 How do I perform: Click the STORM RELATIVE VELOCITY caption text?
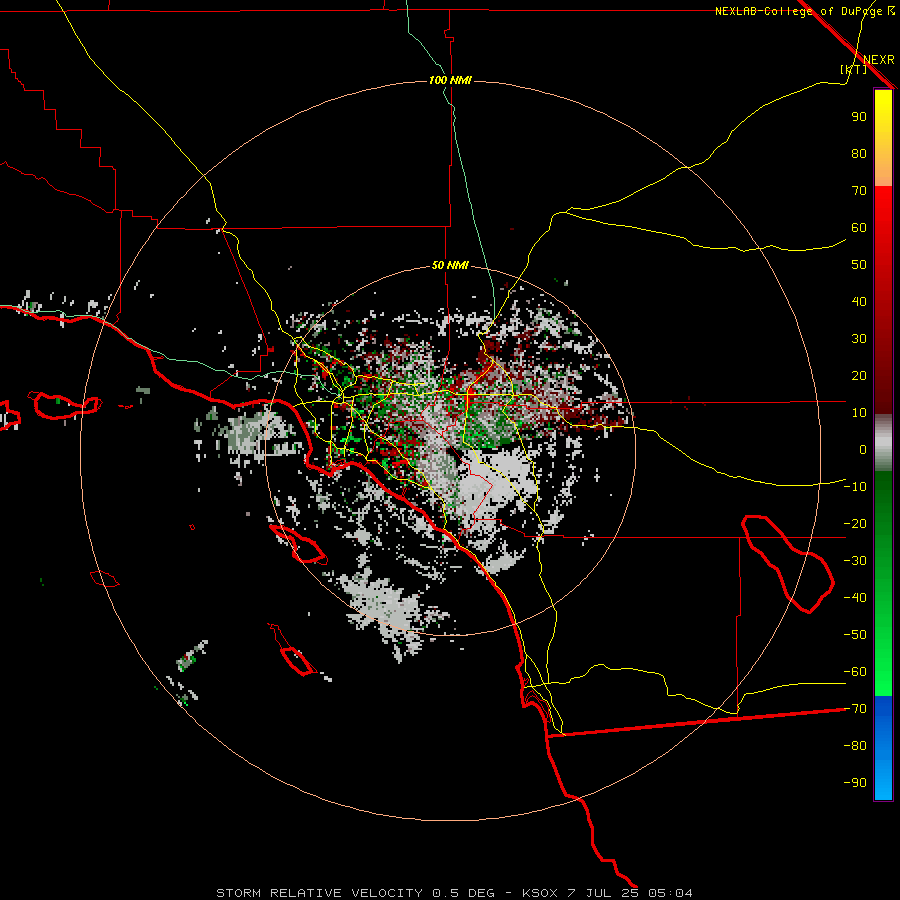[x=319, y=893]
